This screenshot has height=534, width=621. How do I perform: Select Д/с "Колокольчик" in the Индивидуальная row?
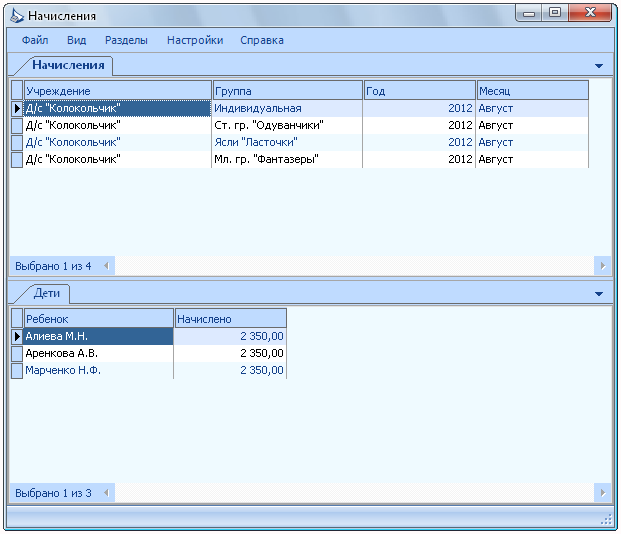pos(118,108)
